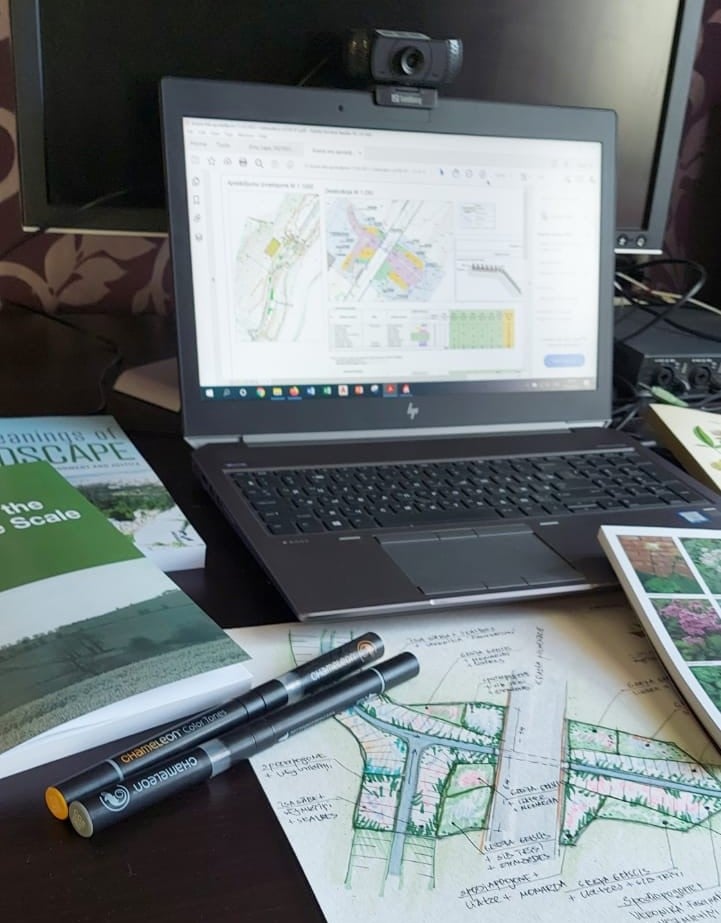Click the printer icon in Acrobat toolbar

[x=243, y=161]
